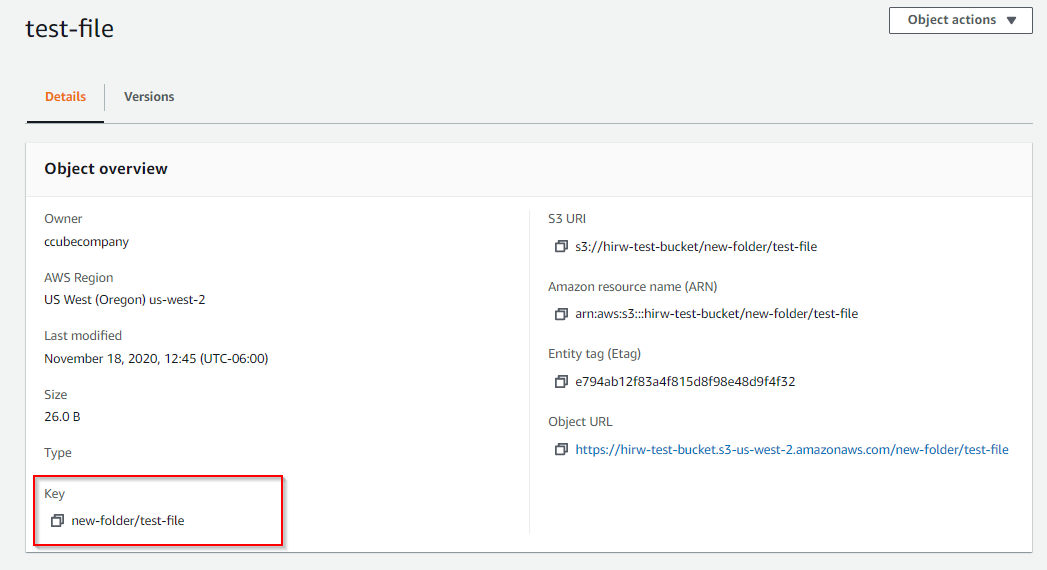
Task: Open the Object actions dropdown
Action: [x=960, y=20]
